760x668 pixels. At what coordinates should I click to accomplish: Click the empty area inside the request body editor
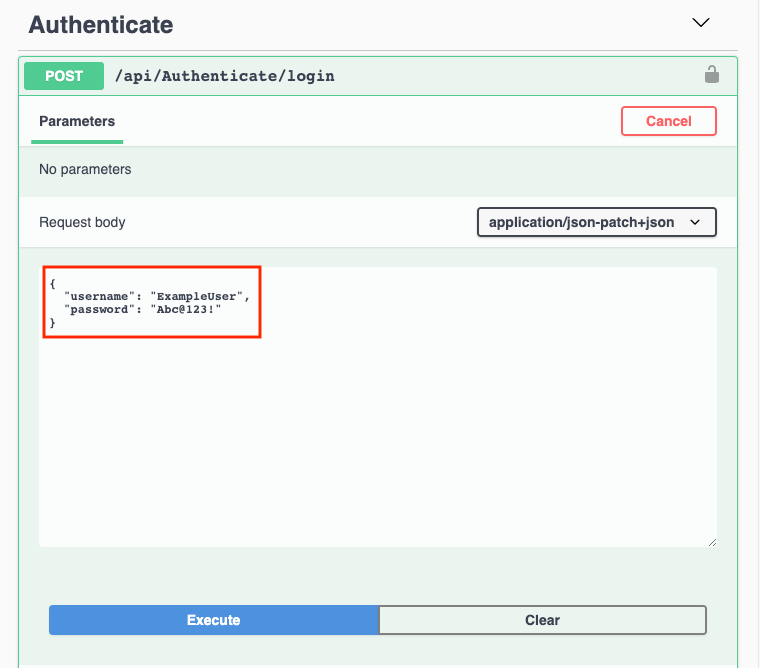point(380,440)
